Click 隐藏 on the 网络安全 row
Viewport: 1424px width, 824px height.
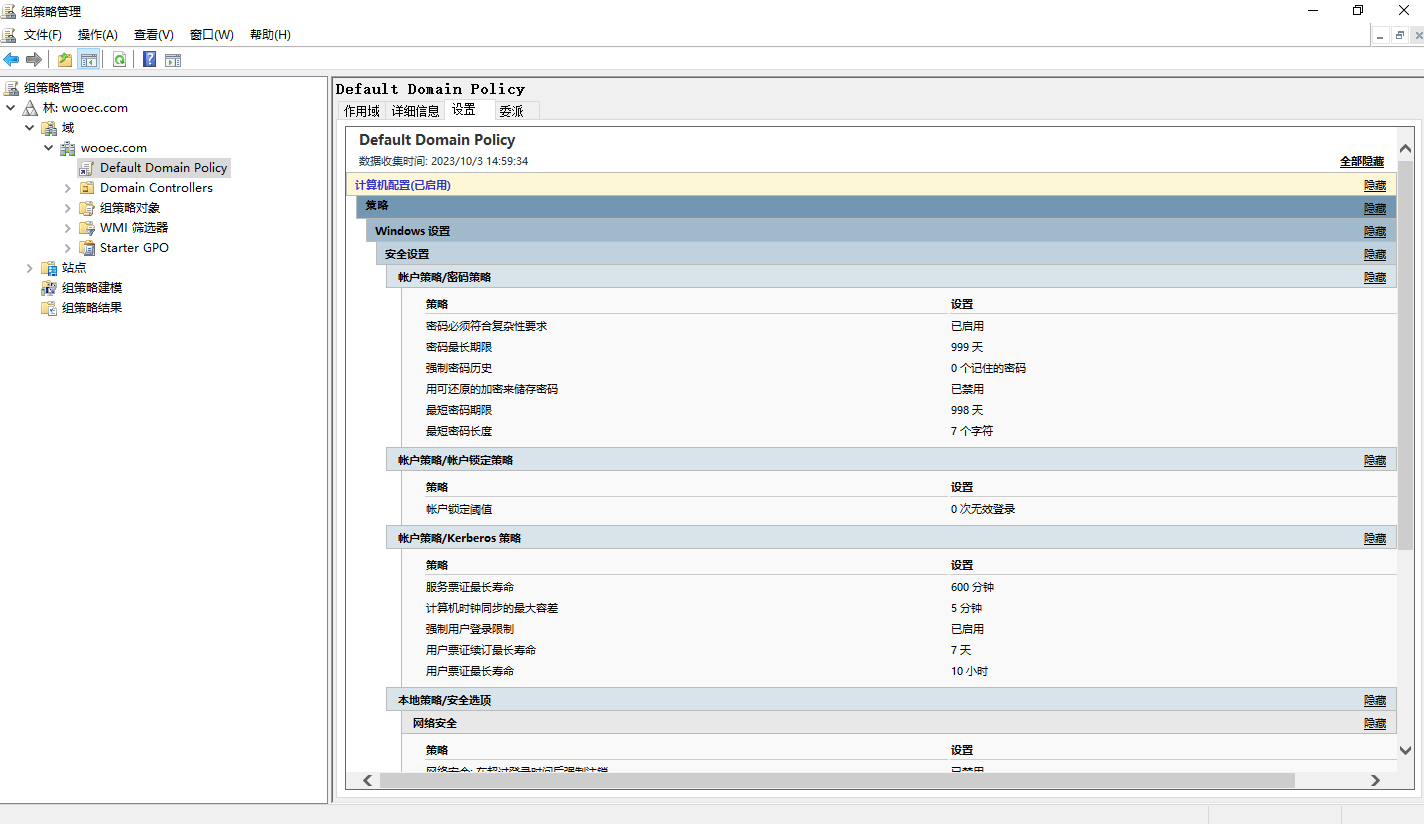coord(1375,723)
